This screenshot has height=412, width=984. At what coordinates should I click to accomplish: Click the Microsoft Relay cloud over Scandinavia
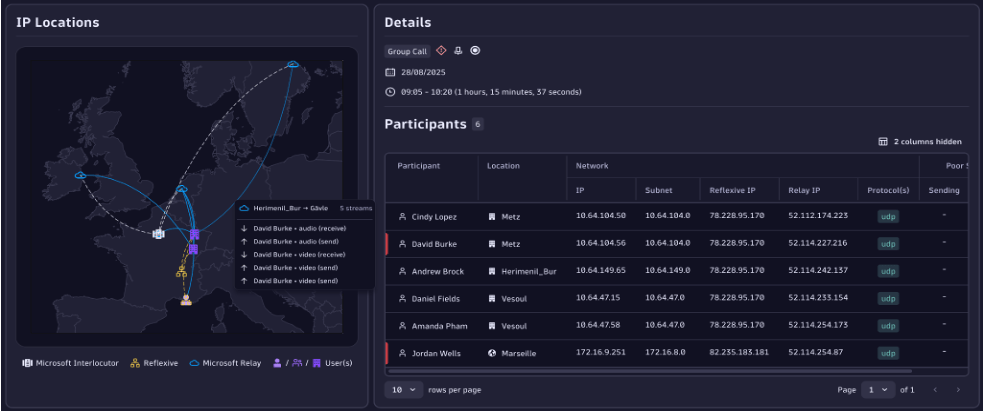pyautogui.click(x=293, y=65)
